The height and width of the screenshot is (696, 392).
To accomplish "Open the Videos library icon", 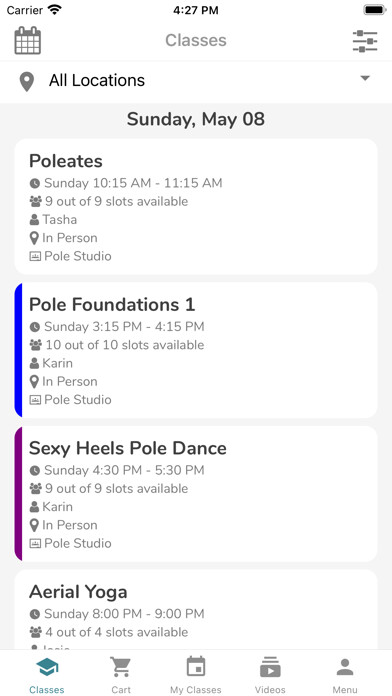I will (270, 667).
